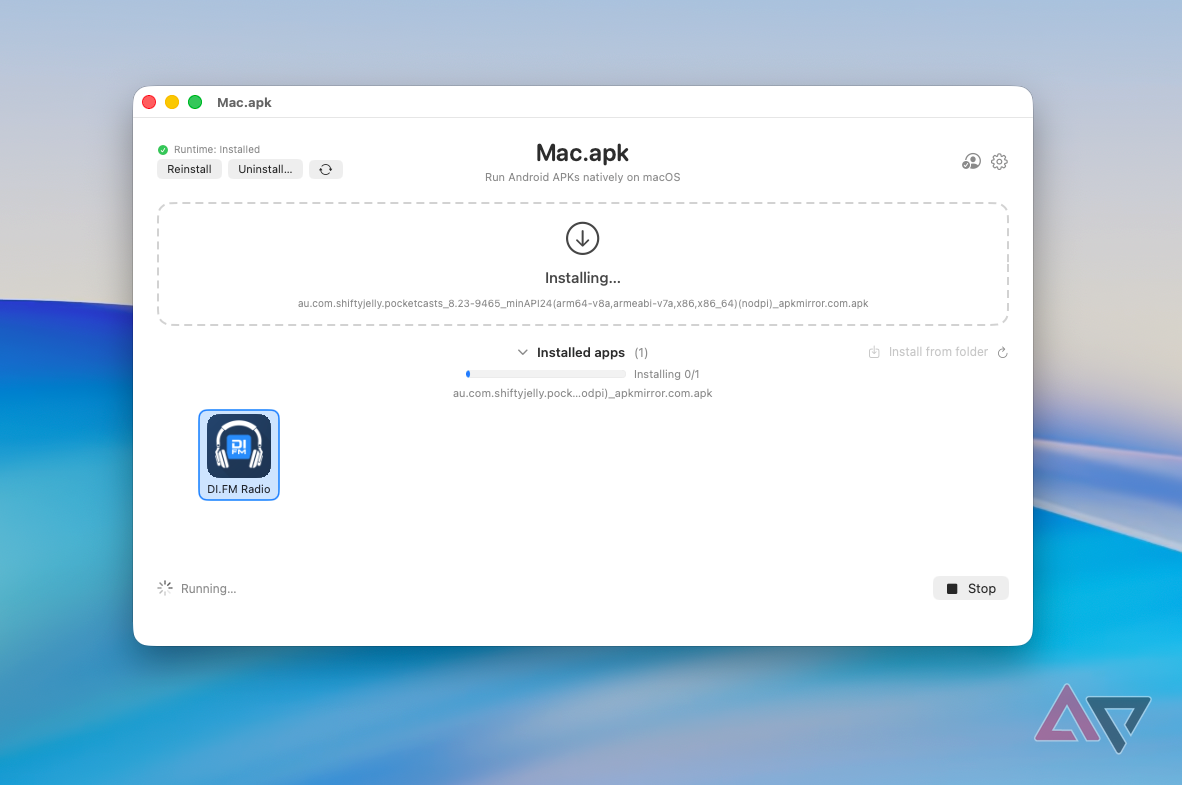The width and height of the screenshot is (1182, 785).
Task: Click the Installing... label in the drop zone
Action: (583, 278)
